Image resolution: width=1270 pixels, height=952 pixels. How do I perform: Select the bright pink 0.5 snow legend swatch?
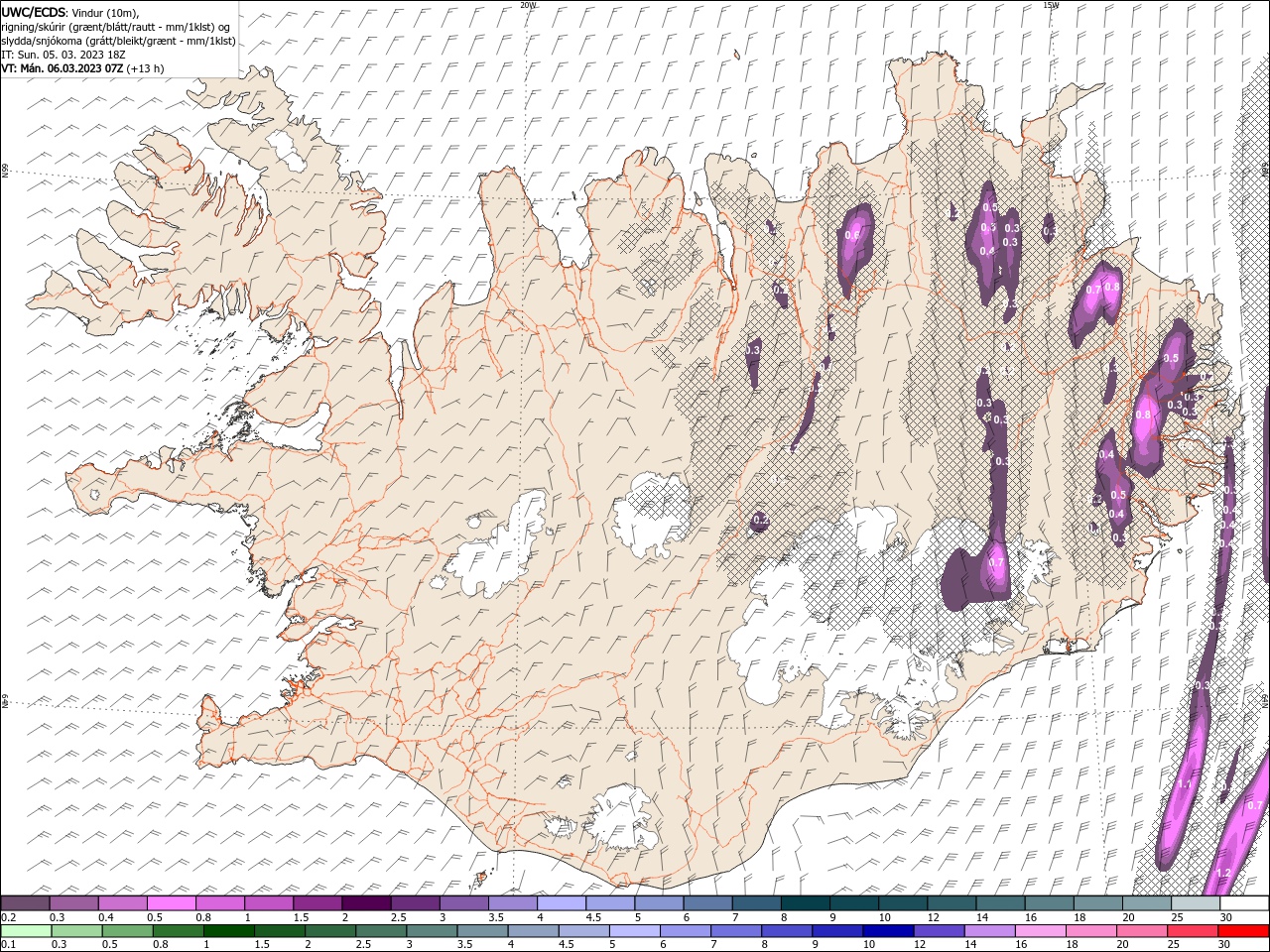tap(171, 903)
